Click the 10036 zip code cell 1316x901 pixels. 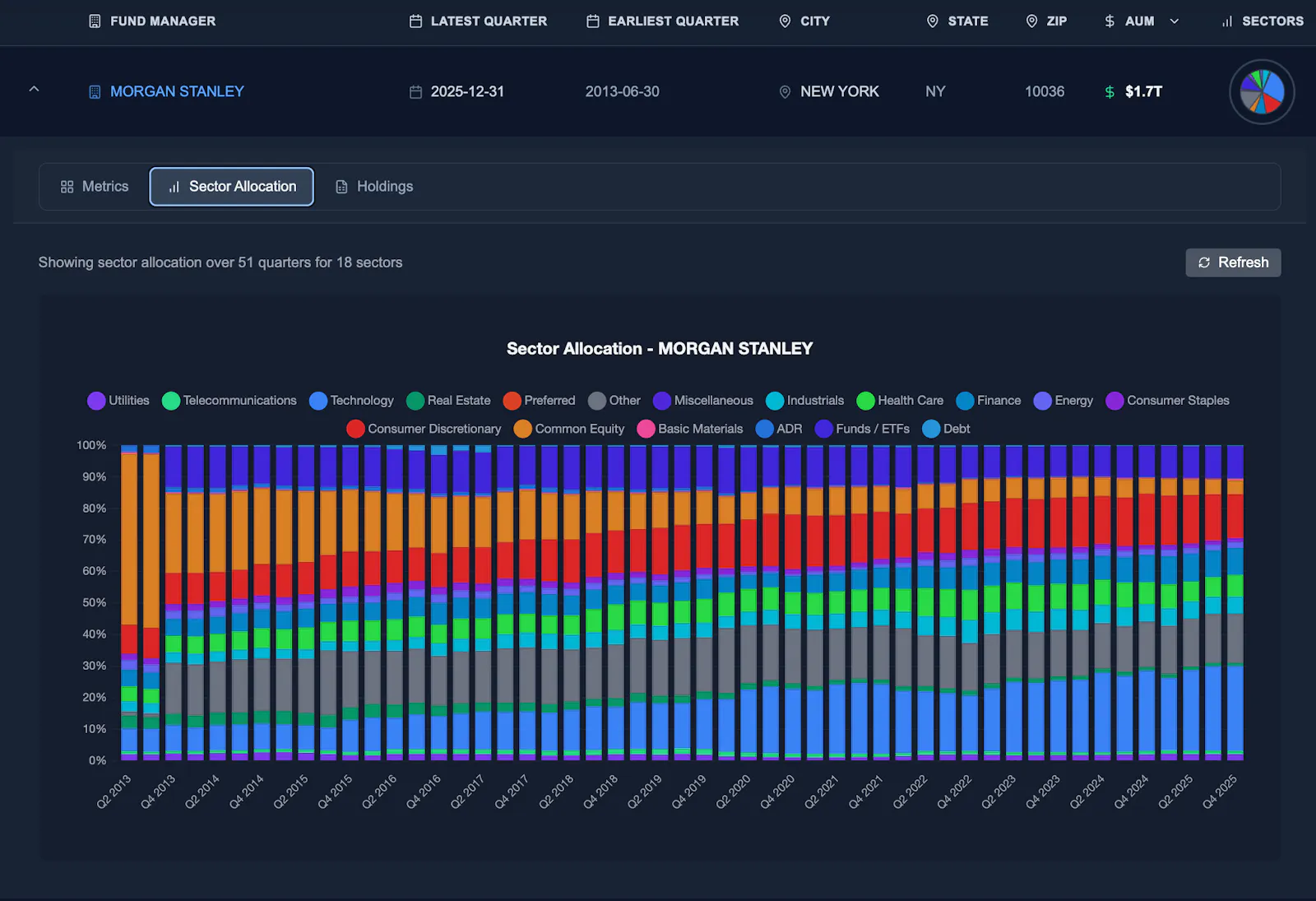1045,91
